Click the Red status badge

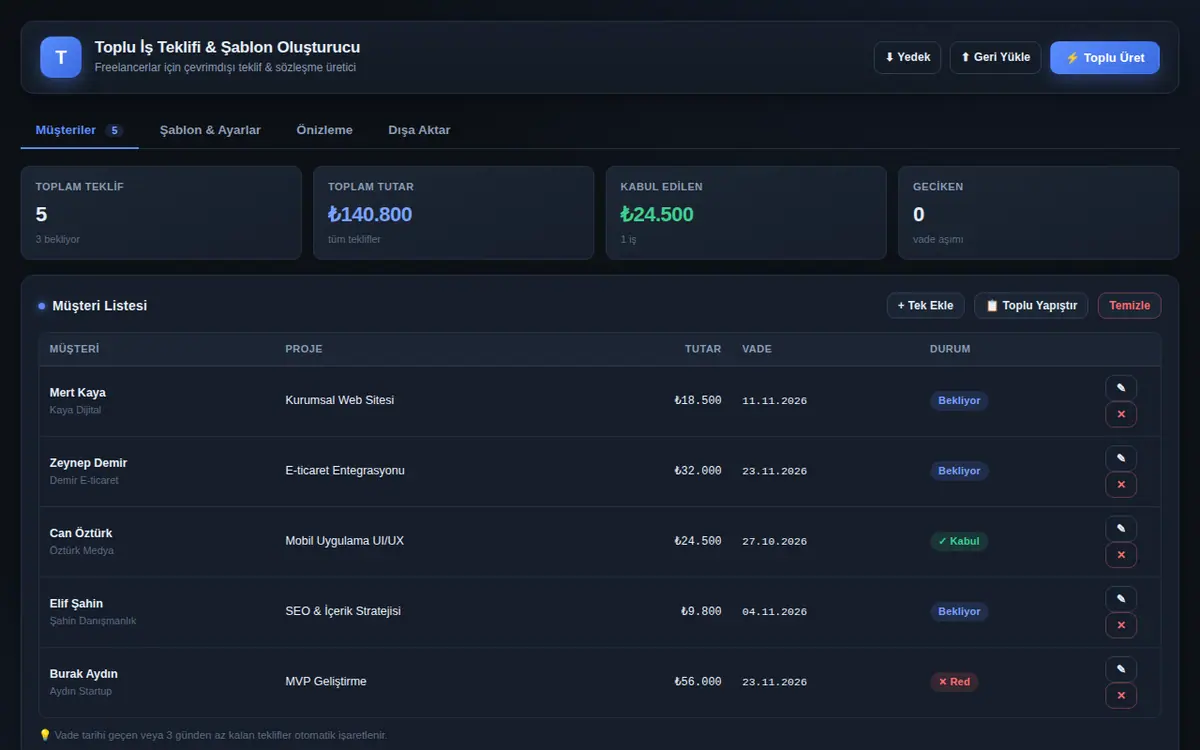tap(954, 682)
